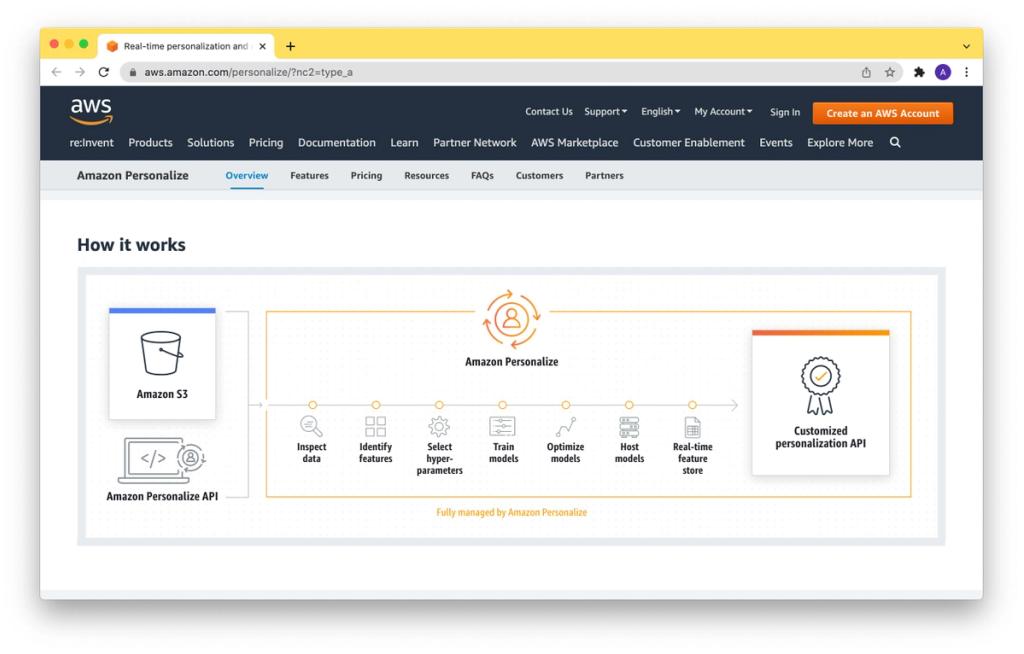The height and width of the screenshot is (654, 1024).
Task: Switch to the Features tab
Action: 310,175
